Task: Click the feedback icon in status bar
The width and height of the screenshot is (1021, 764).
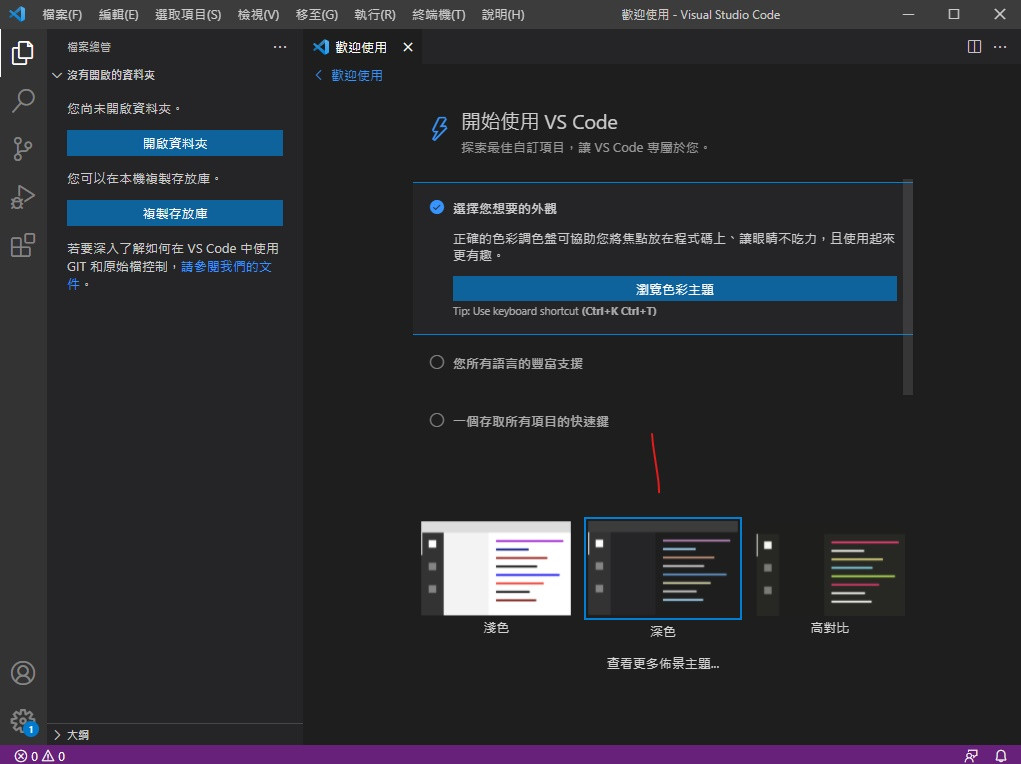Action: pos(971,756)
